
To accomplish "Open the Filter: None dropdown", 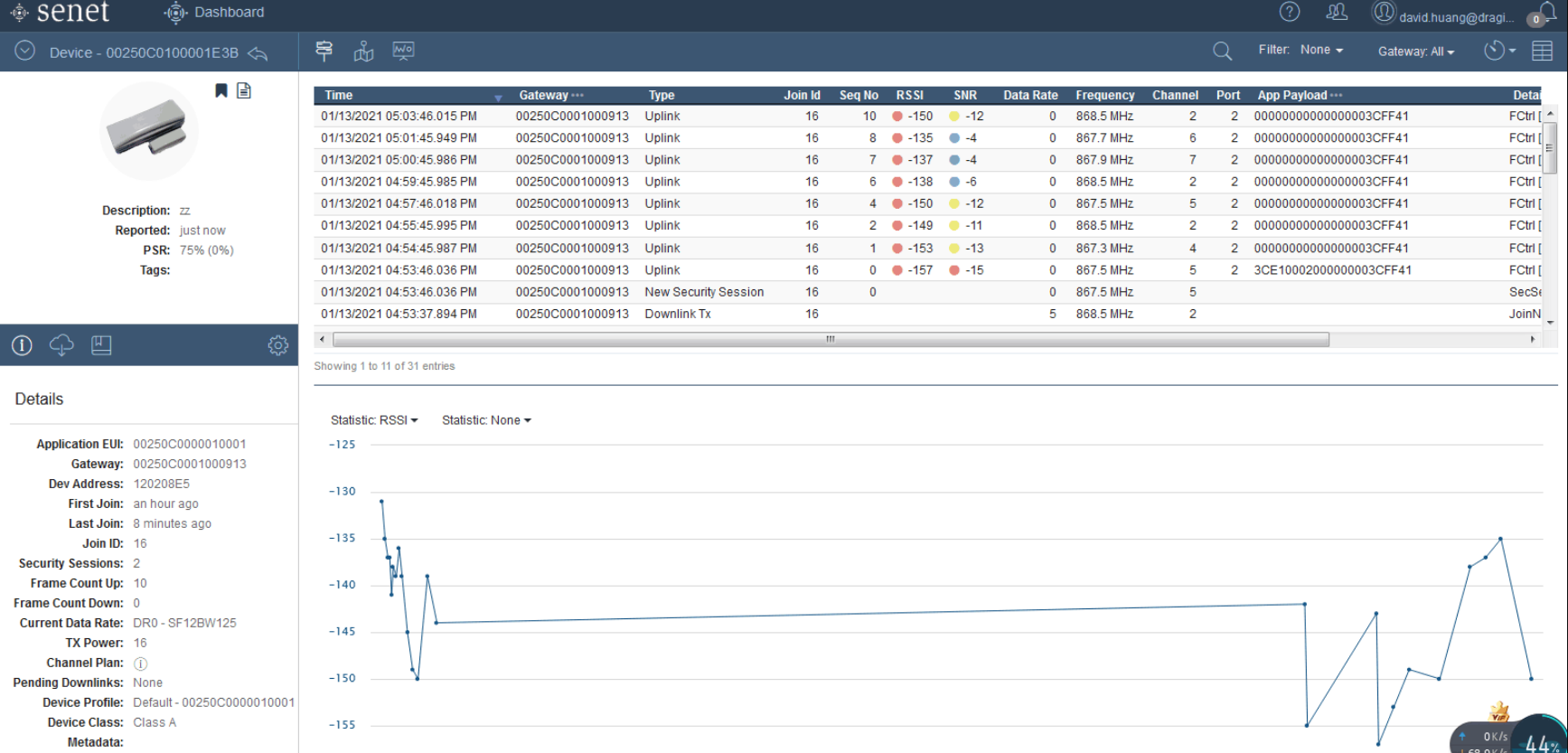I will point(1300,50).
